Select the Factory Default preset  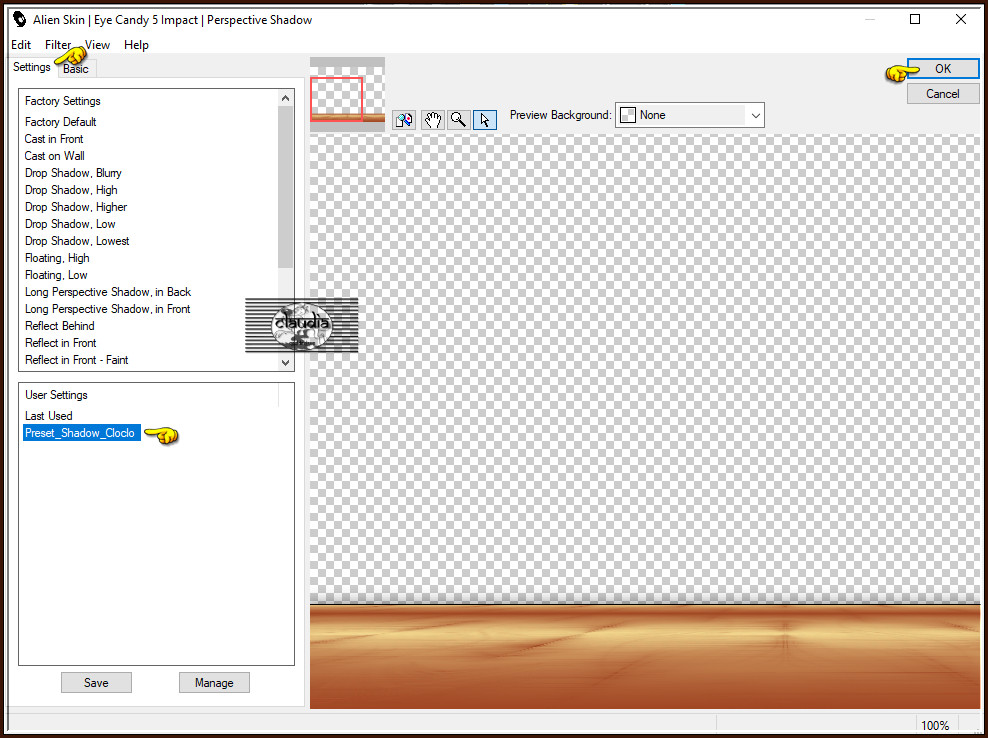point(60,122)
